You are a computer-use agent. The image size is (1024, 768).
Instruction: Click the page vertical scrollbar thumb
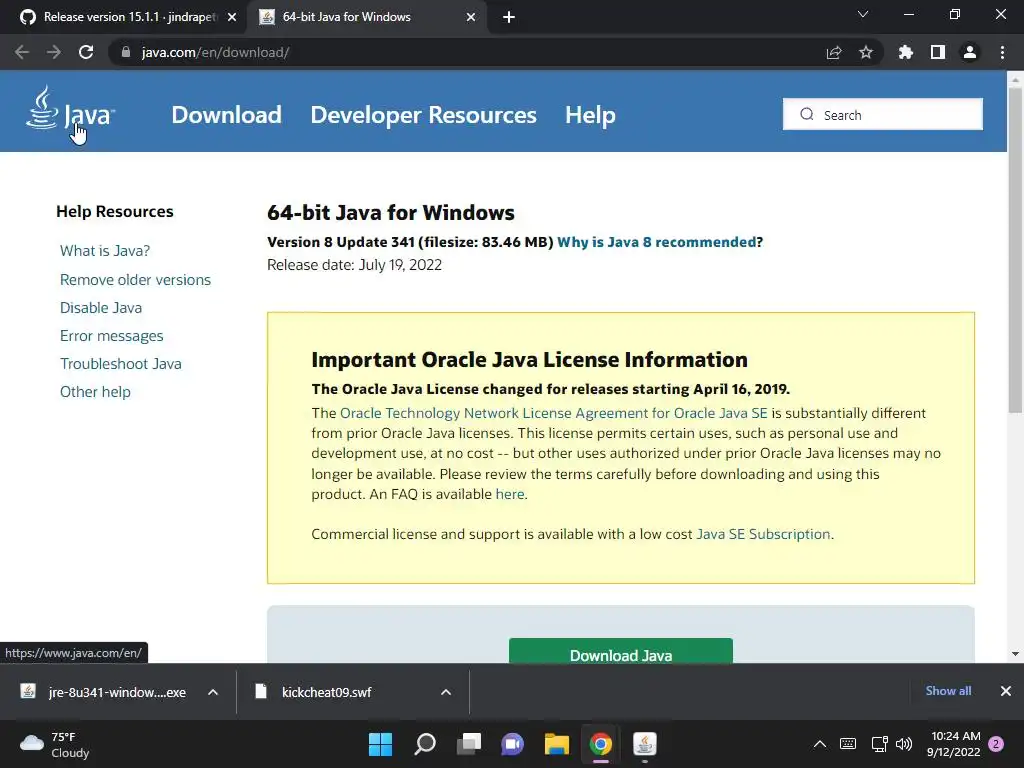[x=1014, y=251]
